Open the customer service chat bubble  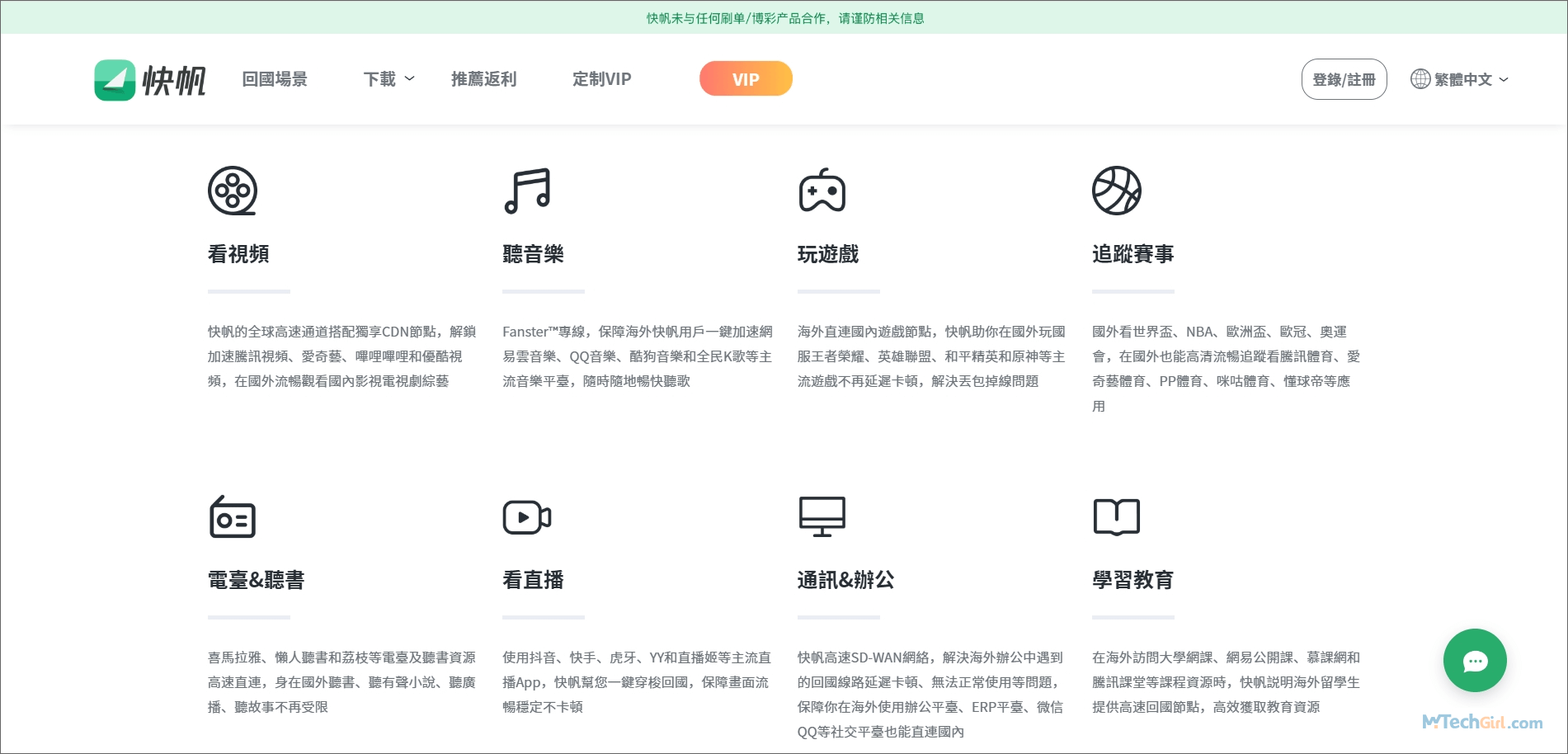[1475, 661]
